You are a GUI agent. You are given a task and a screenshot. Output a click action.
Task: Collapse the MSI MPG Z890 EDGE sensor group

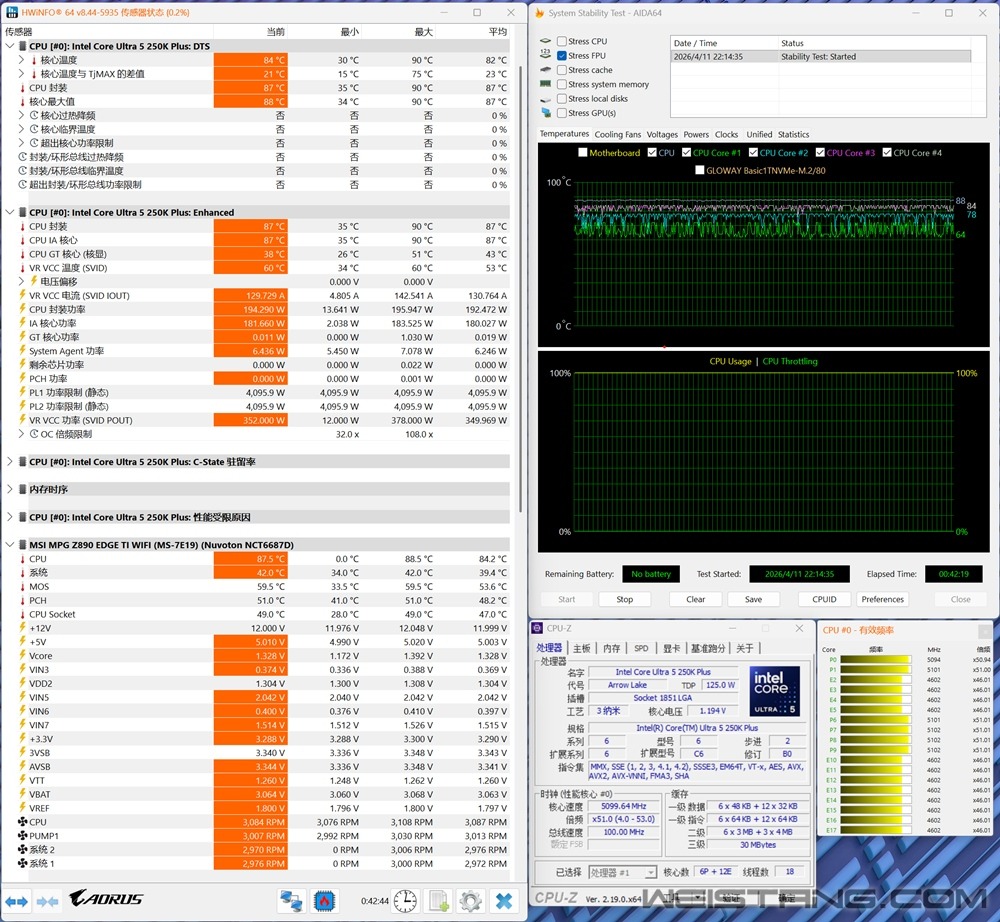coord(8,543)
